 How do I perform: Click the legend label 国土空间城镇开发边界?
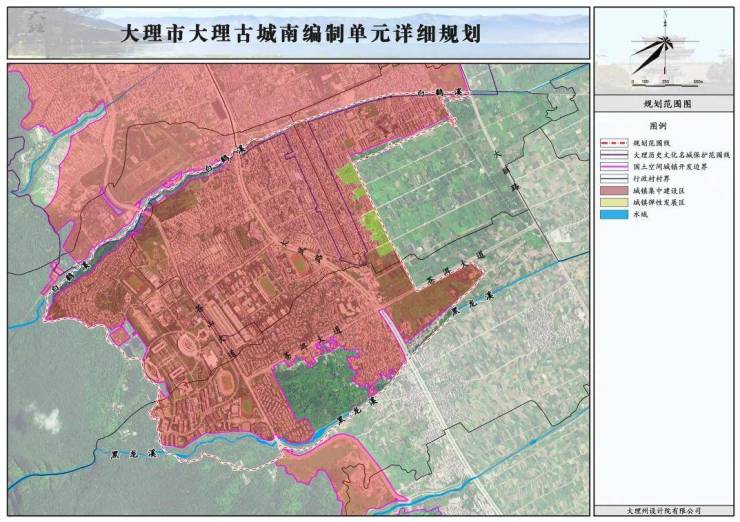(670, 167)
